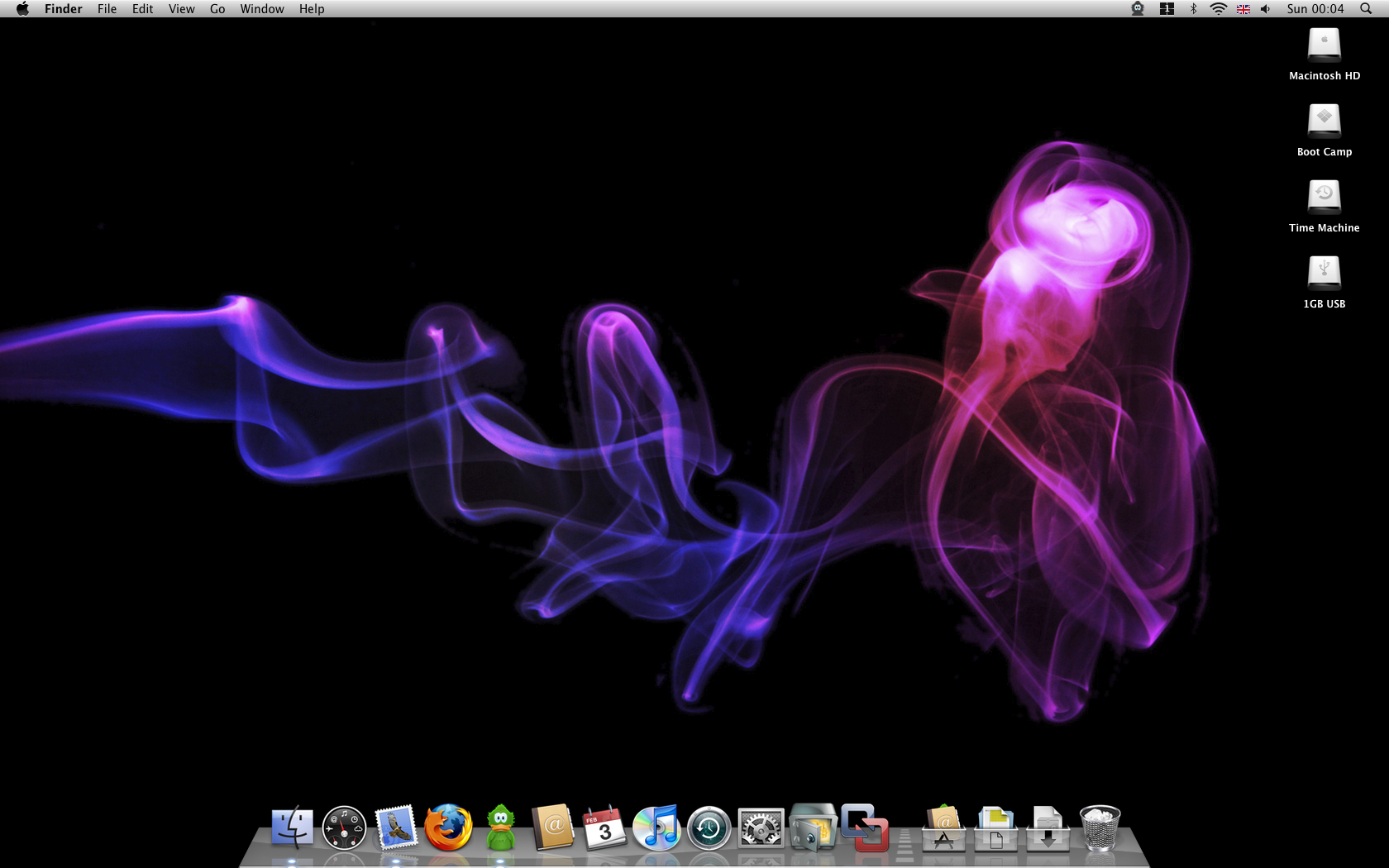Open the Mail app stamp icon
The height and width of the screenshot is (868, 1389).
pos(396,827)
